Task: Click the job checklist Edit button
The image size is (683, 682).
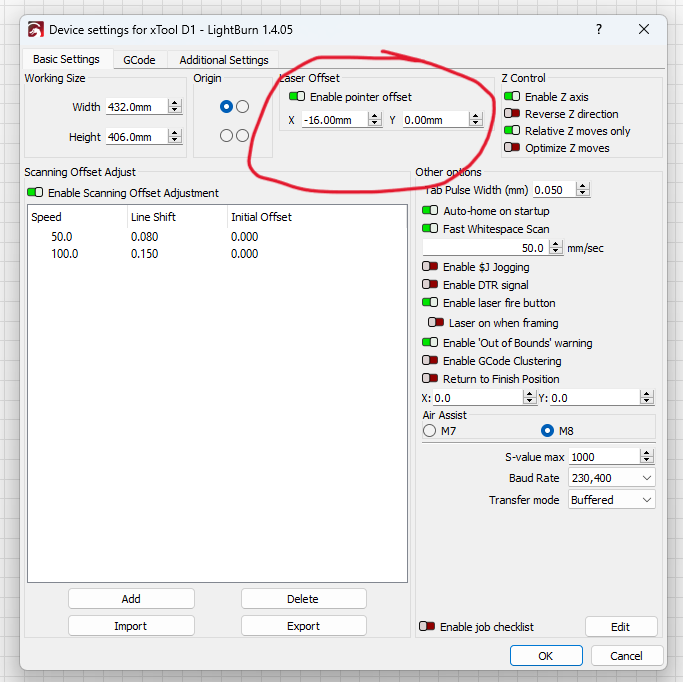Action: click(621, 627)
